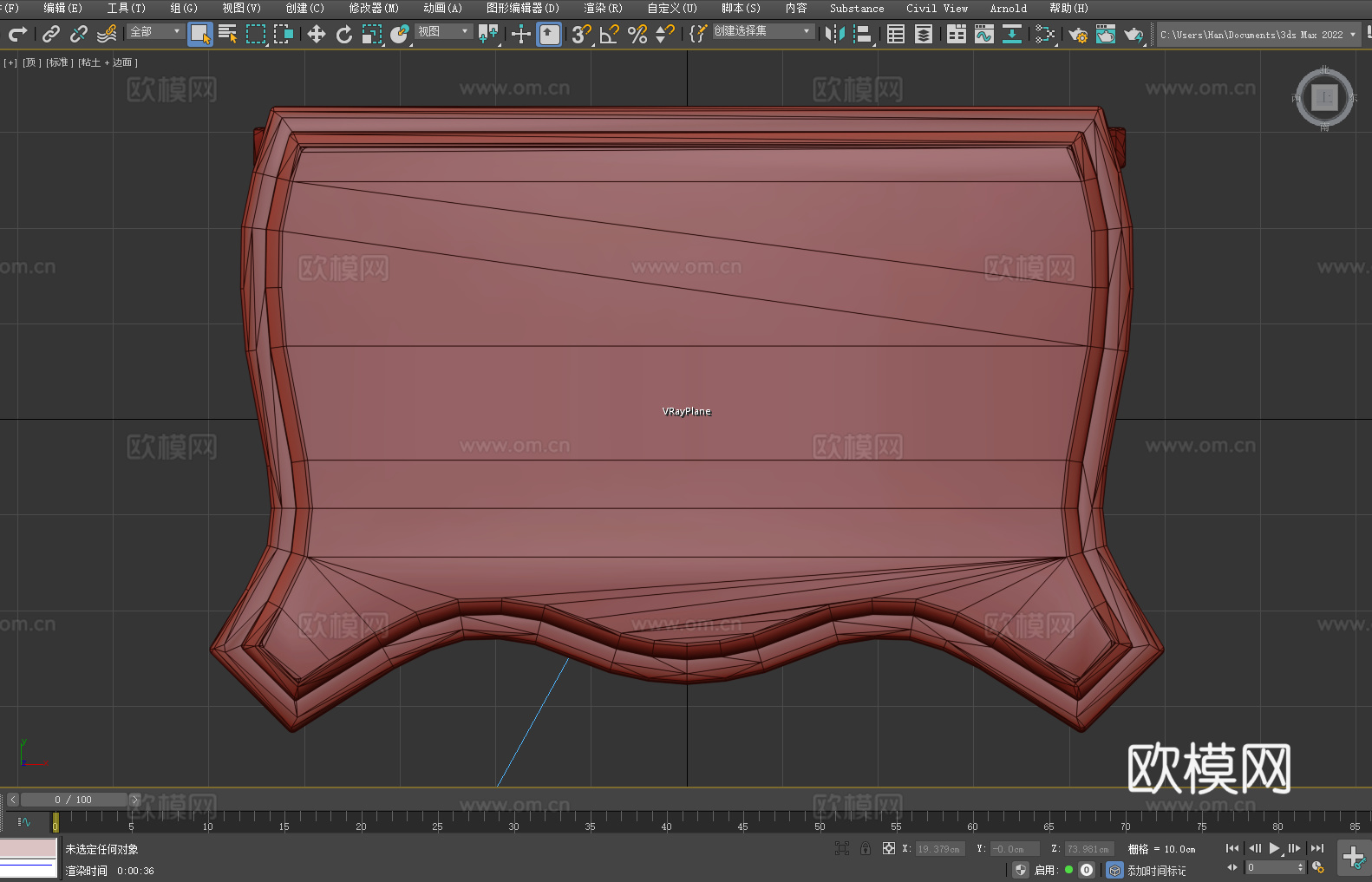
Task: Open the Render Setup teapot icon
Action: pyautogui.click(x=1077, y=35)
